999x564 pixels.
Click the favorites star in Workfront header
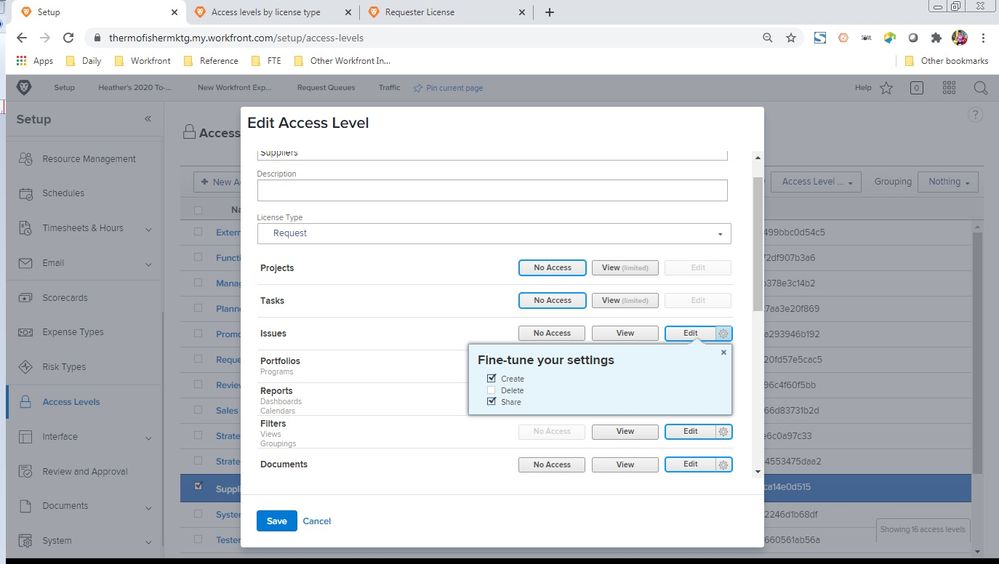(886, 88)
